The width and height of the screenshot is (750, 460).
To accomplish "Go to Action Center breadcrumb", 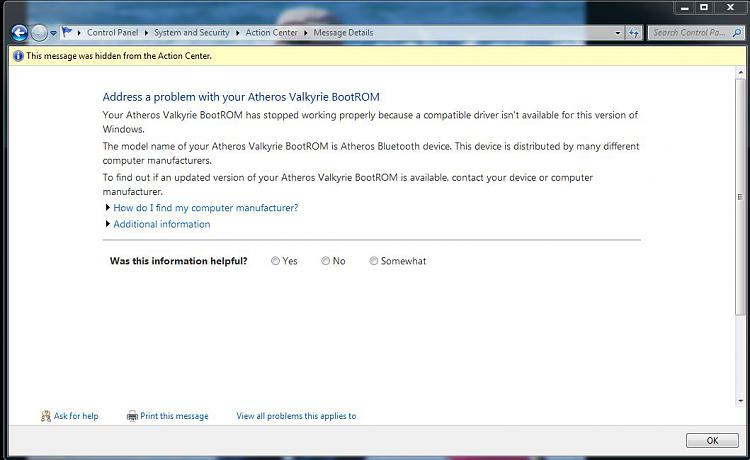I will (271, 33).
